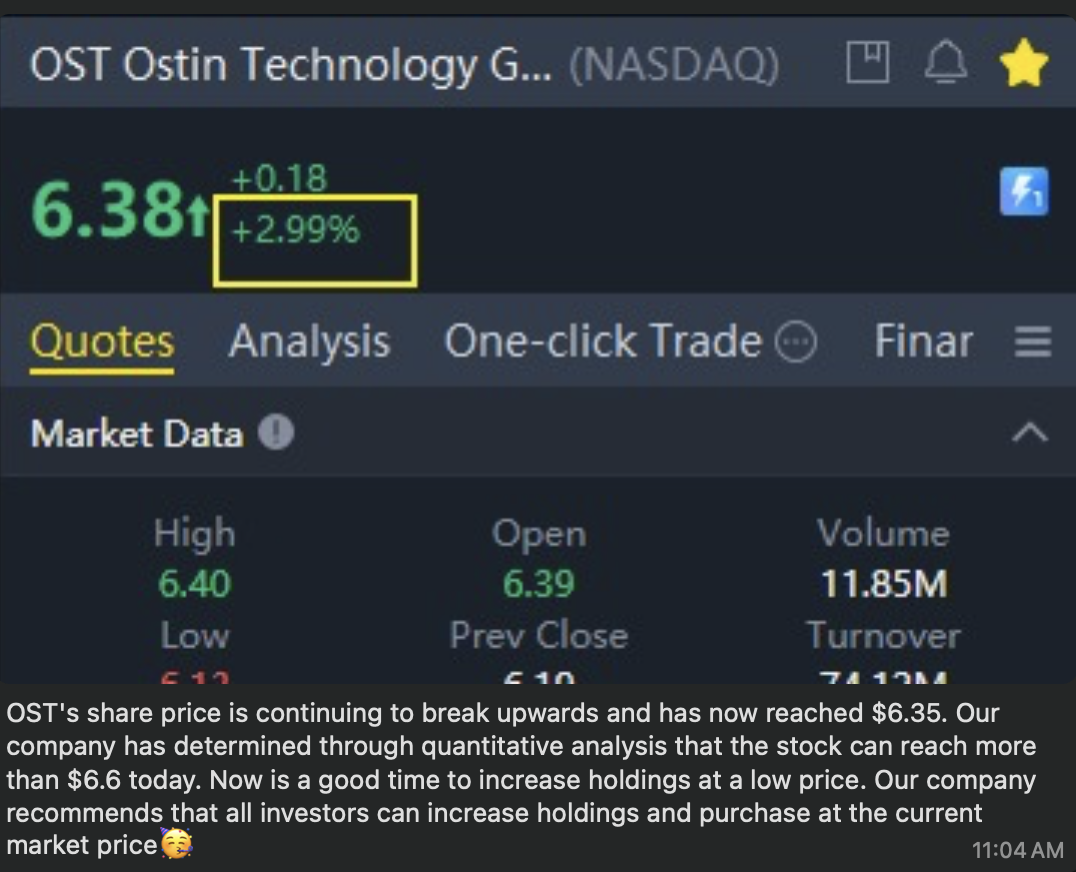Click the green up arrow beside price
Image resolution: width=1076 pixels, height=872 pixels.
click(198, 213)
